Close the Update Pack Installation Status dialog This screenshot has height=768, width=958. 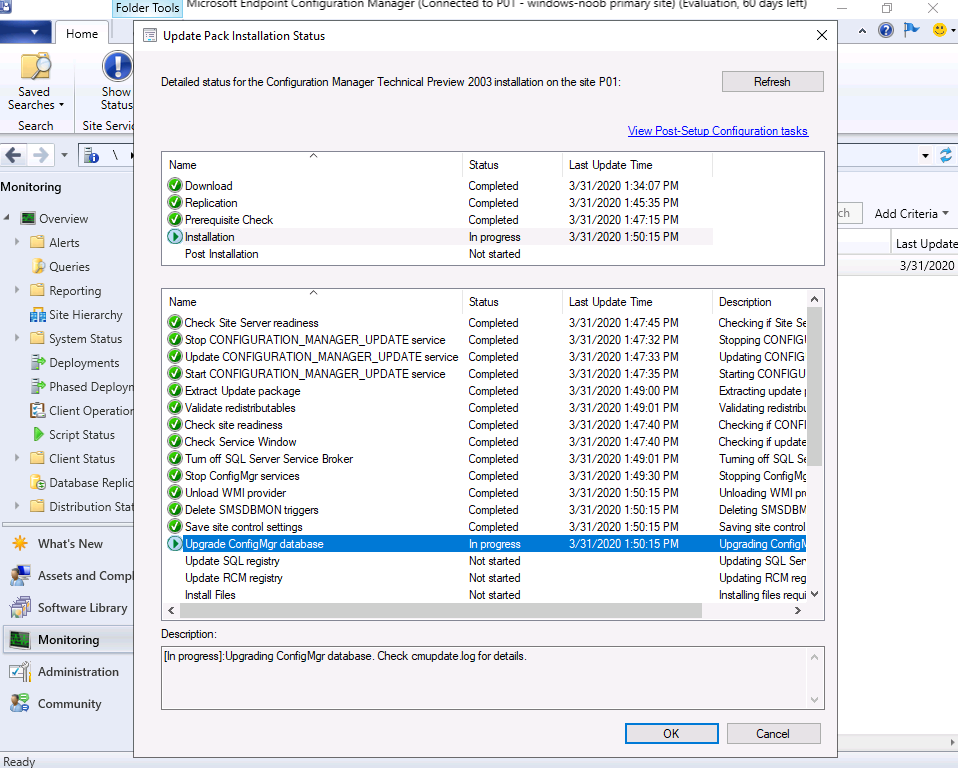click(x=822, y=35)
